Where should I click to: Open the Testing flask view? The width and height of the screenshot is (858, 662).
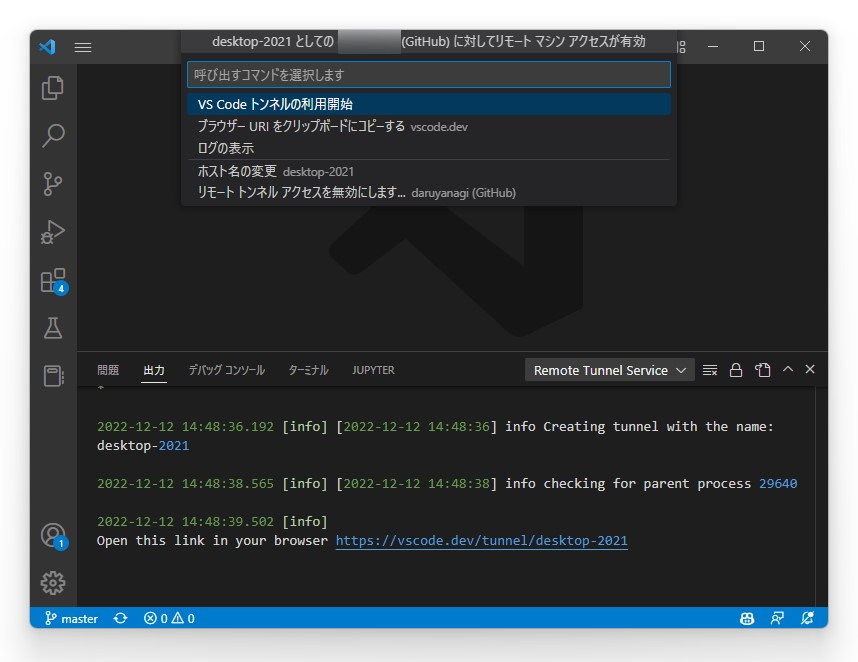[53, 328]
